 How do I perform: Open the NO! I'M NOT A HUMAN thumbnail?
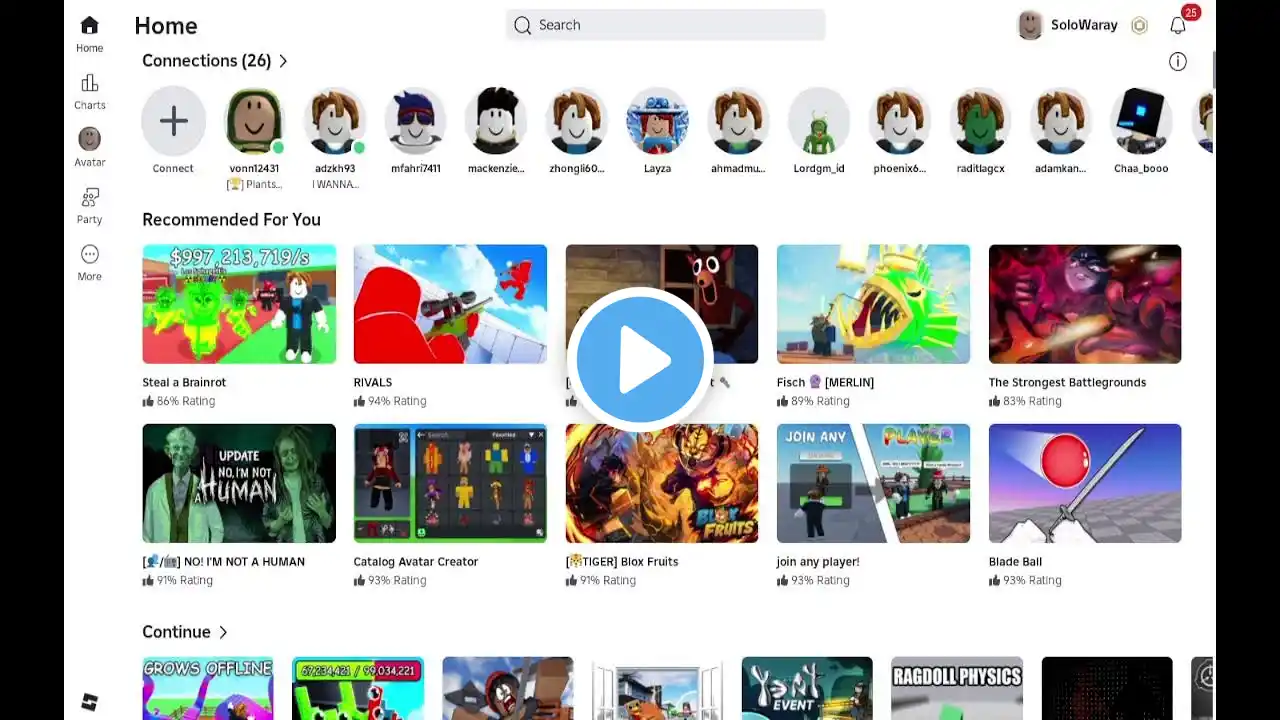(239, 483)
